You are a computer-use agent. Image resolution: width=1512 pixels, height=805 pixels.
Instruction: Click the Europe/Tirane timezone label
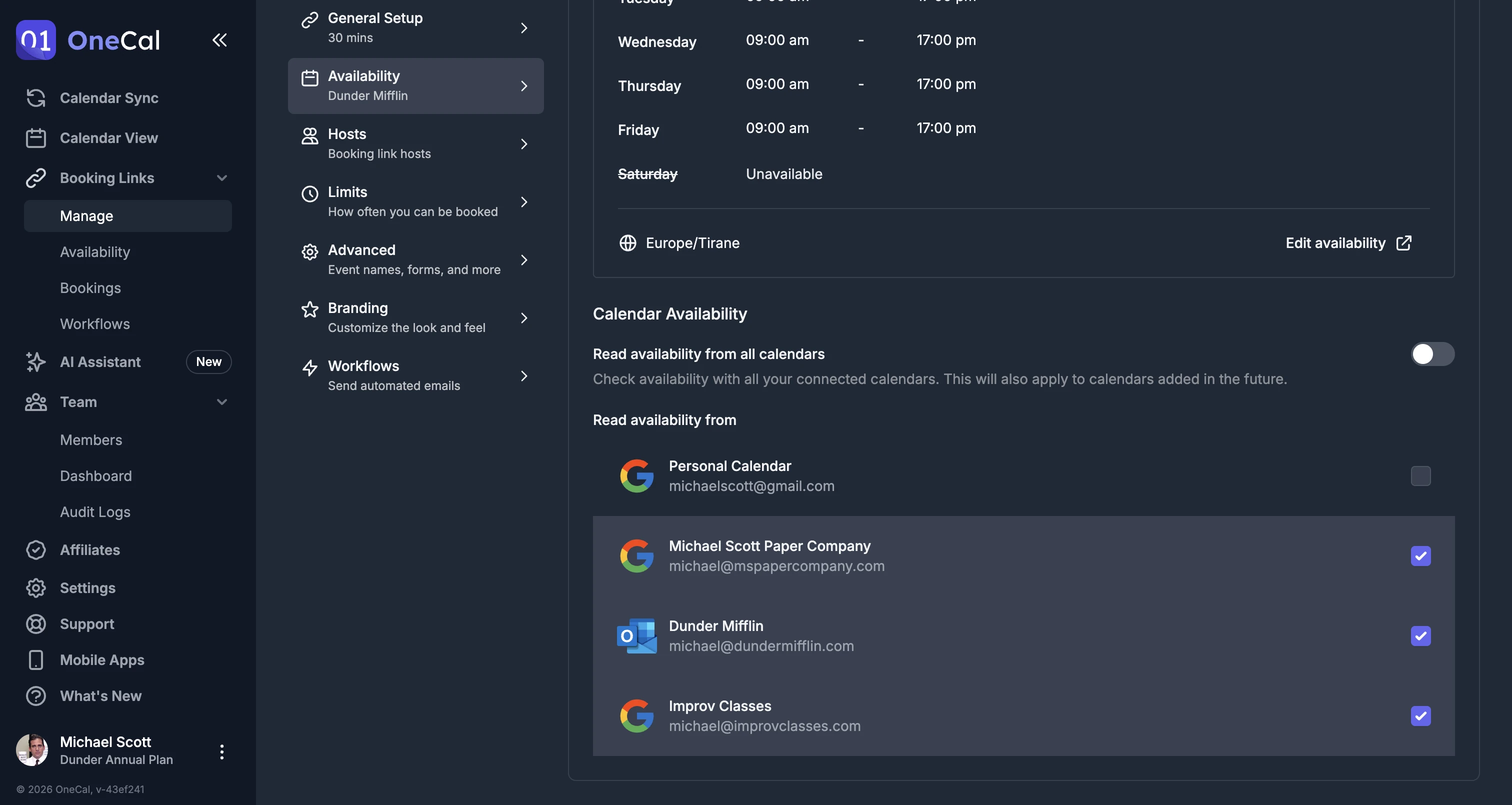[692, 243]
